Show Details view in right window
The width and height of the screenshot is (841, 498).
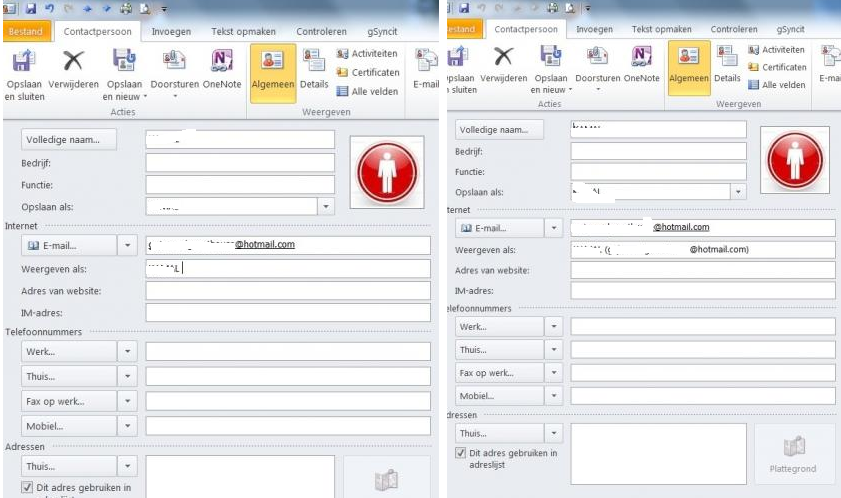click(x=727, y=64)
